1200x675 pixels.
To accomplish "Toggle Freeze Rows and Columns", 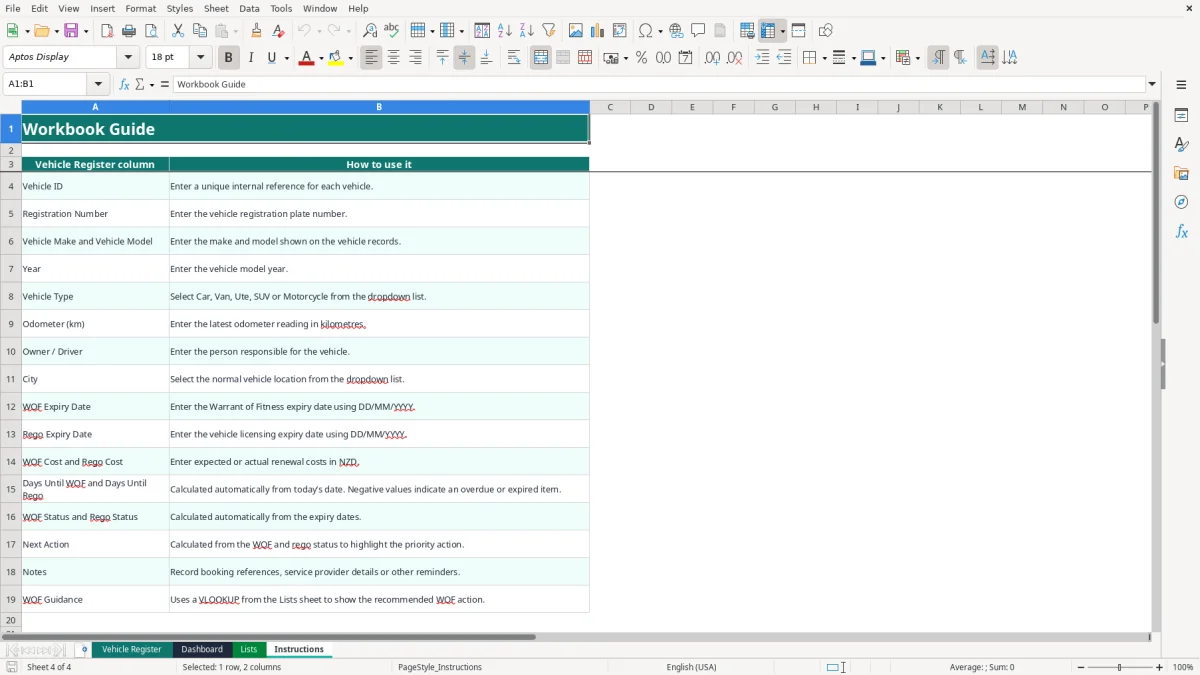I will tap(768, 31).
